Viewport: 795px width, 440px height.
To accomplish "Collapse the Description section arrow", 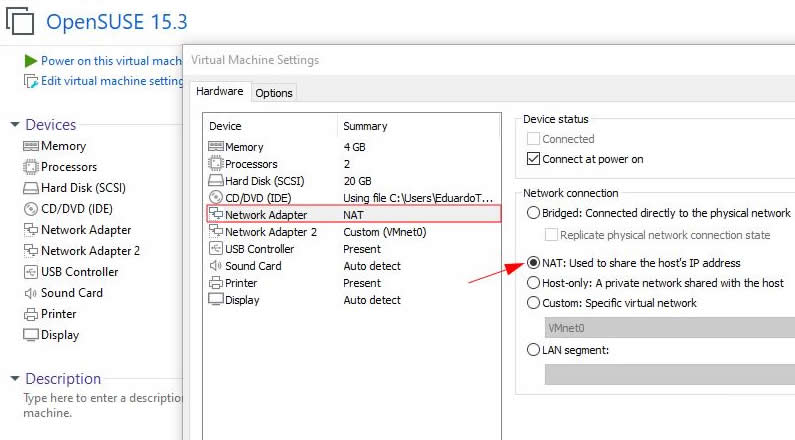I will 14,379.
